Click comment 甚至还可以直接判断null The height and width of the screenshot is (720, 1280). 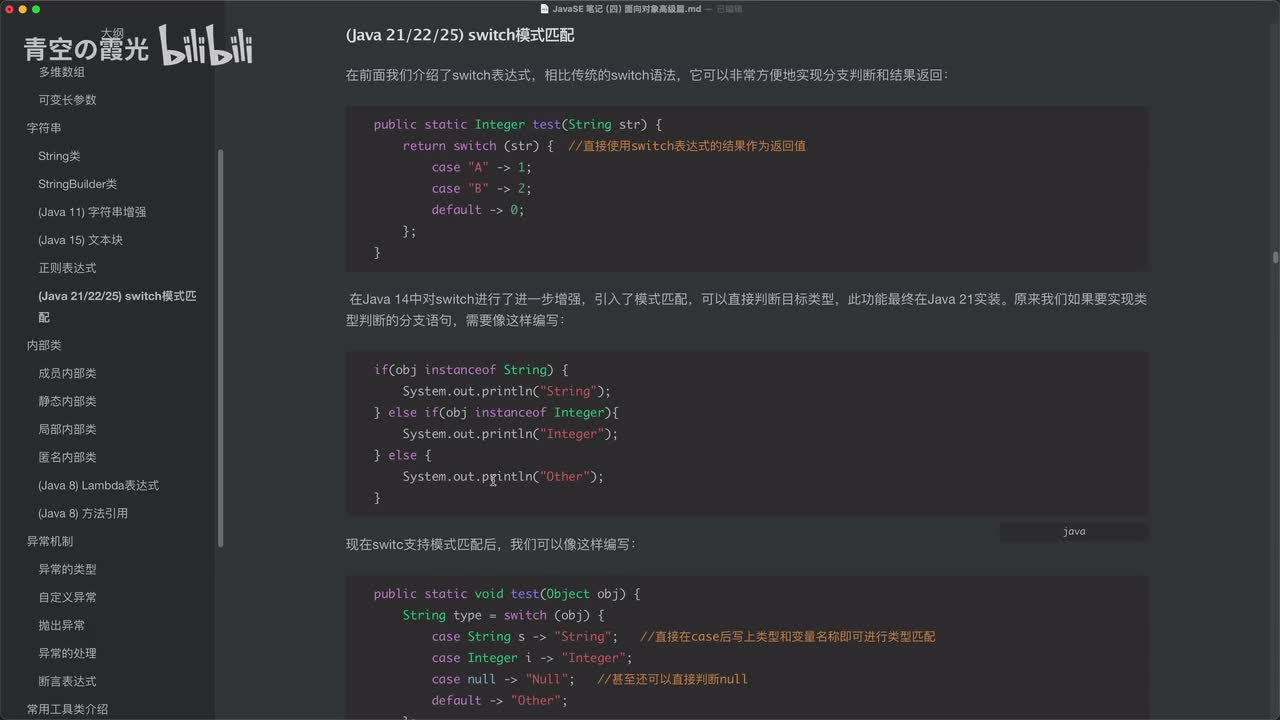pos(673,679)
